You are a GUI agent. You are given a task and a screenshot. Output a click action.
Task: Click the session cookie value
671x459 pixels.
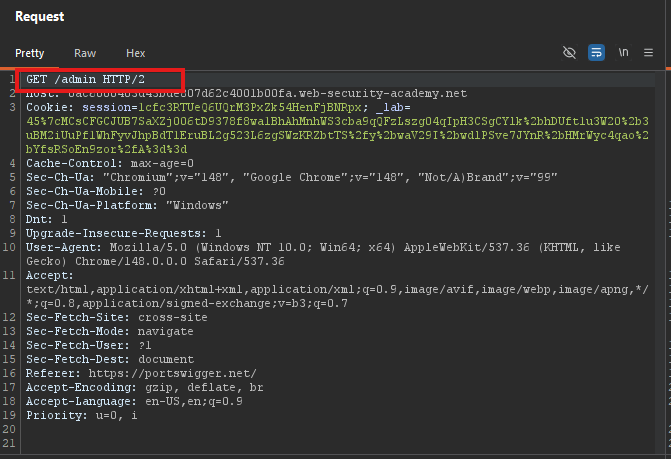click(250, 107)
